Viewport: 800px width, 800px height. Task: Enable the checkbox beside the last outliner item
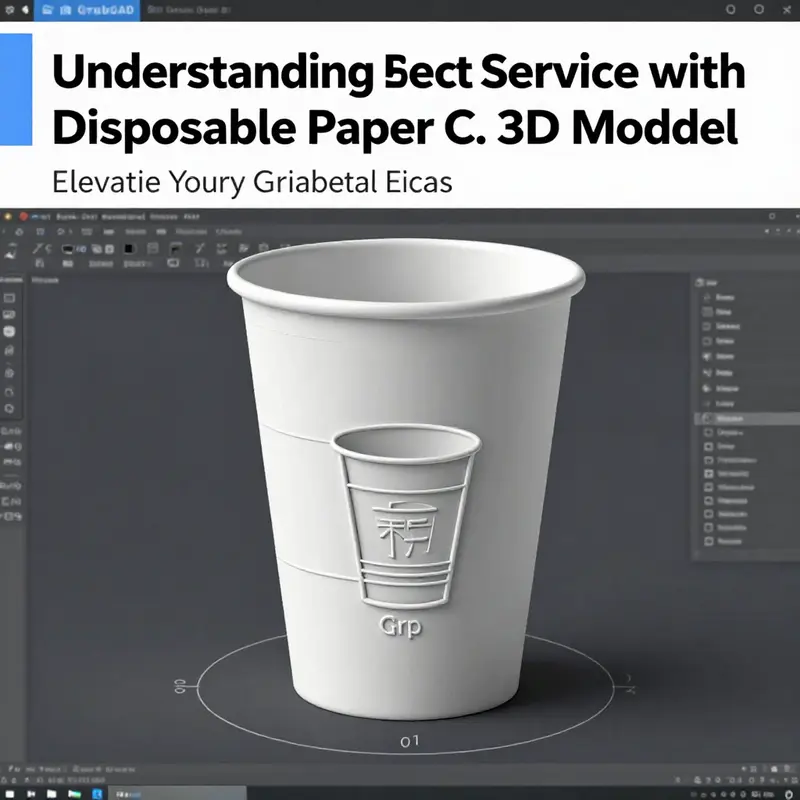(708, 540)
